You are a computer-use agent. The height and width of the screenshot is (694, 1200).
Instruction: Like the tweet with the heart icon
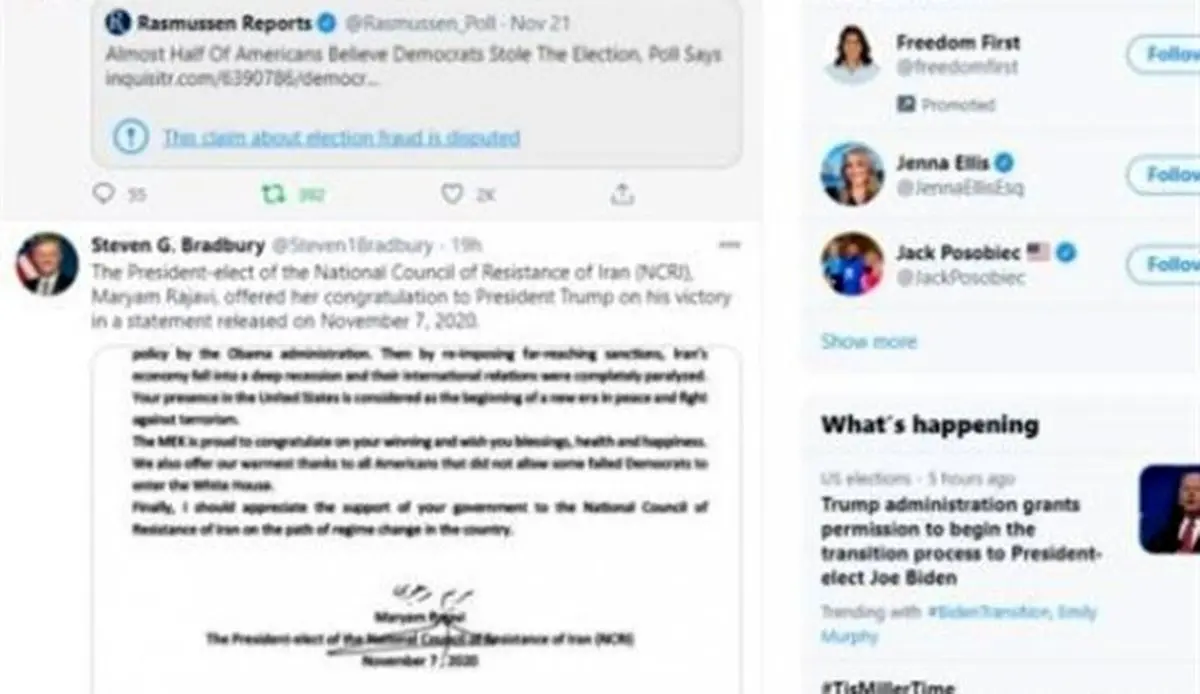coord(452,194)
